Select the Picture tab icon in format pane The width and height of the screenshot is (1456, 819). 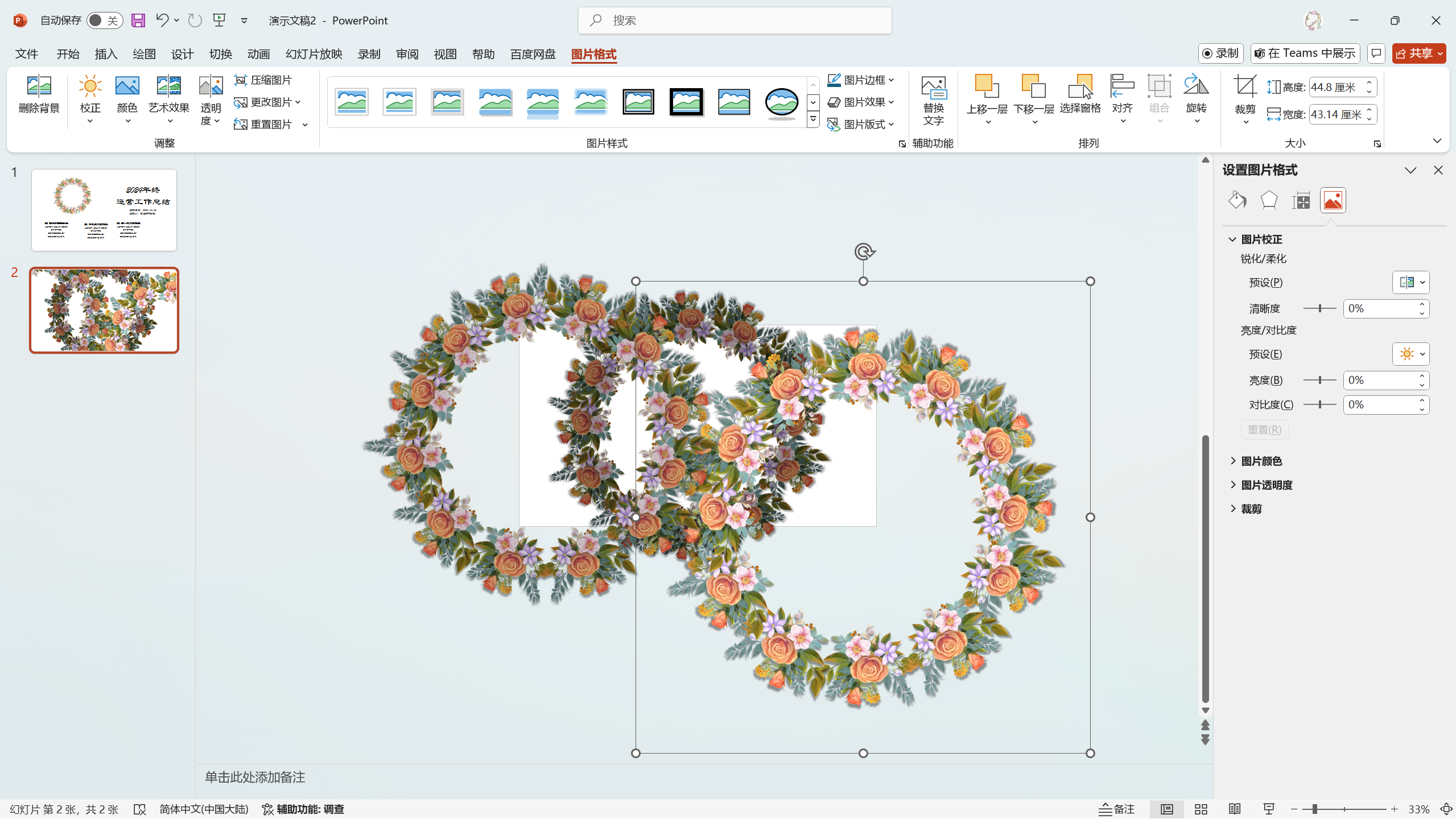(1333, 200)
